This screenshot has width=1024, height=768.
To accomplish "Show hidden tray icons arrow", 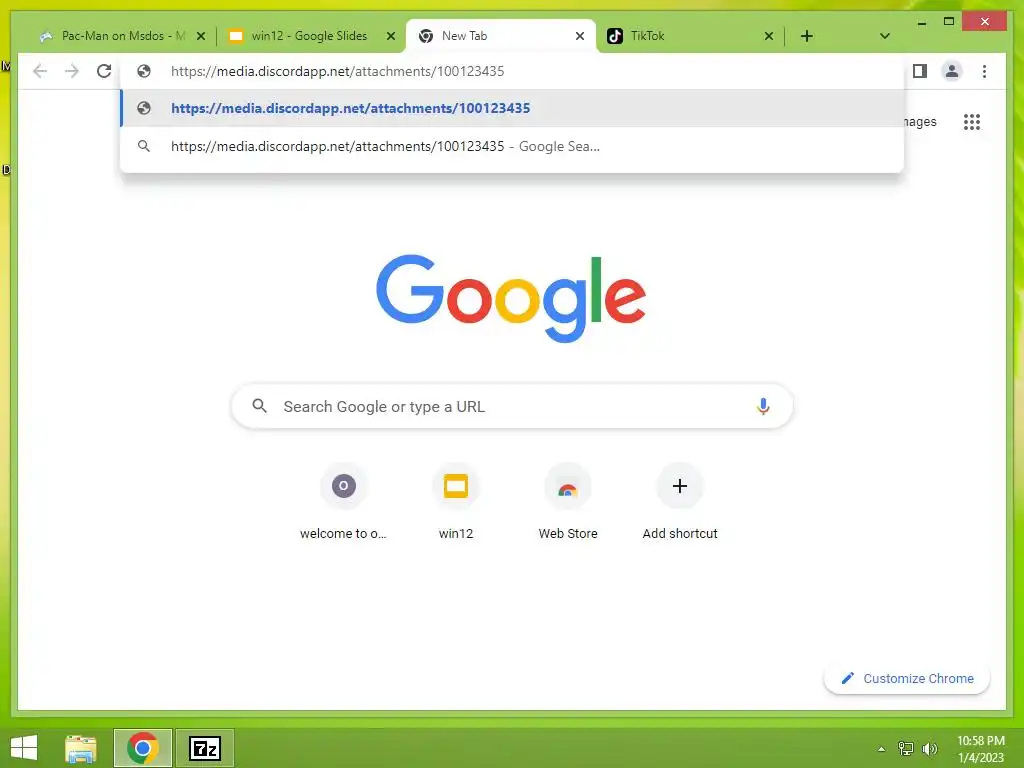I will click(x=882, y=749).
